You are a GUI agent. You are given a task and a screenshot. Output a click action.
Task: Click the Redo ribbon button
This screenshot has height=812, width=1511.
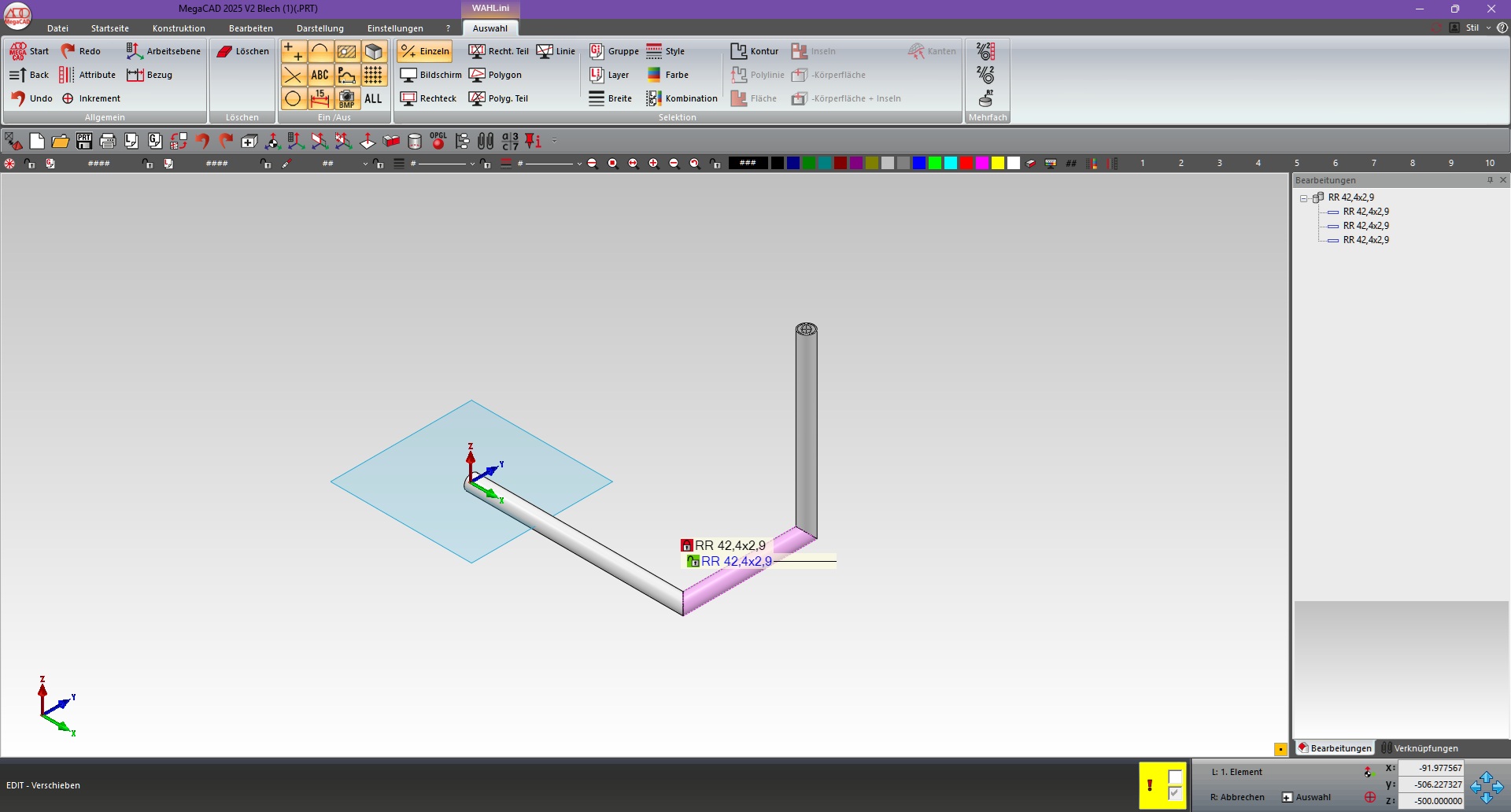[81, 51]
